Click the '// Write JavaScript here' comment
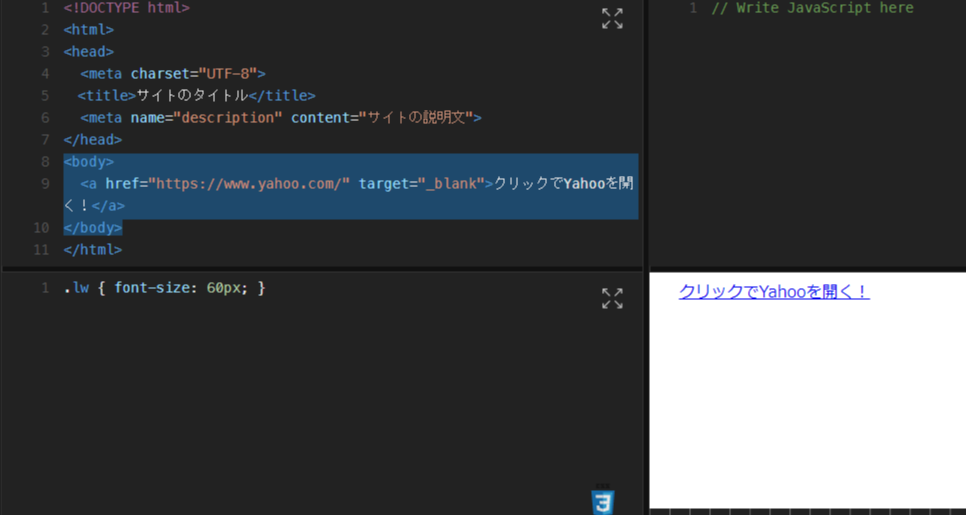The image size is (966, 515). click(812, 8)
